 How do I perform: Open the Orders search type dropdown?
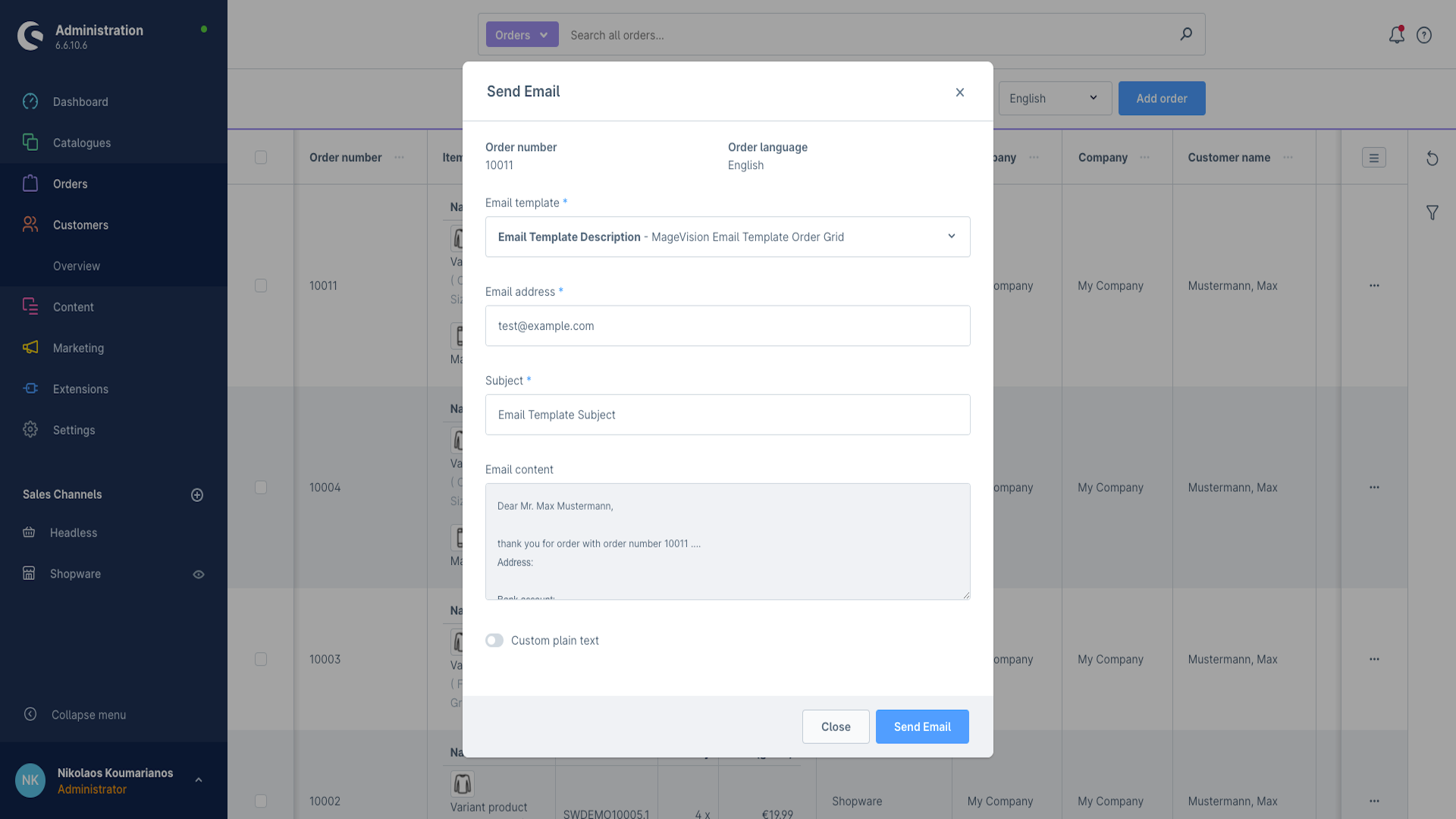coord(522,35)
